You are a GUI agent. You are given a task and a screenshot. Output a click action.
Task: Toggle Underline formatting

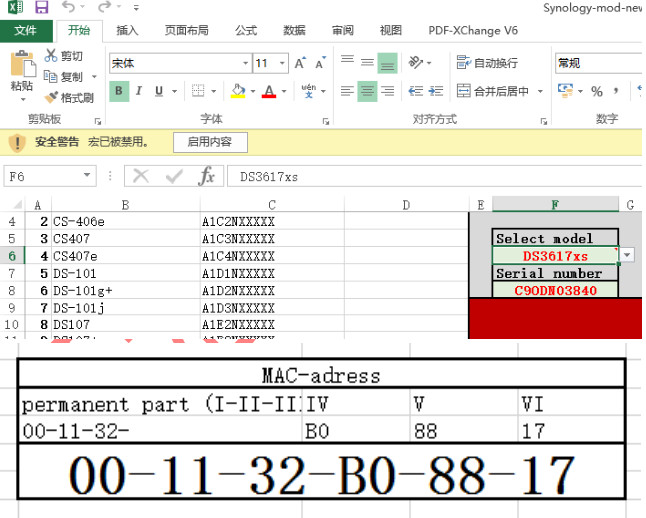159,91
